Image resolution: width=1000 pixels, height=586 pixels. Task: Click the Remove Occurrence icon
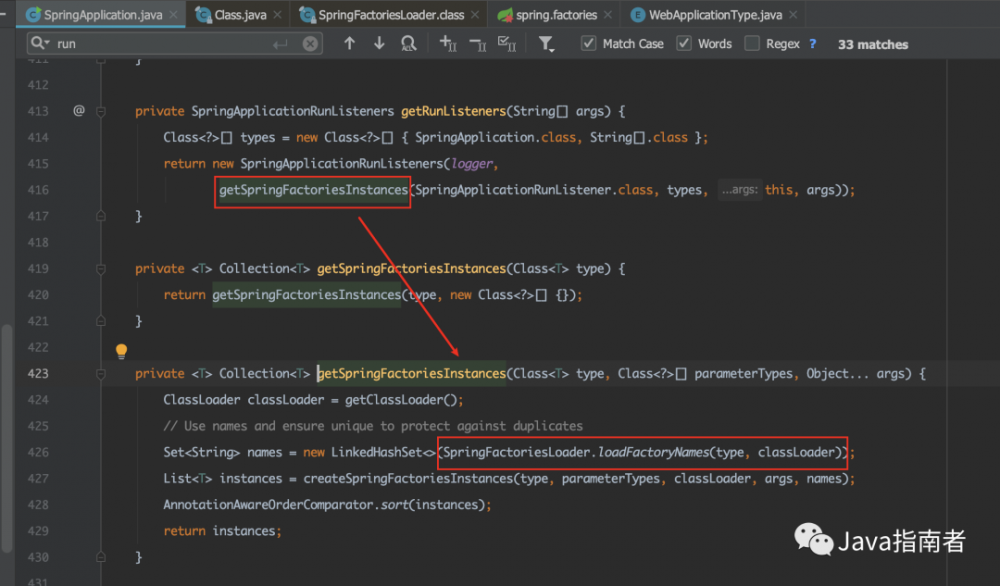[479, 43]
